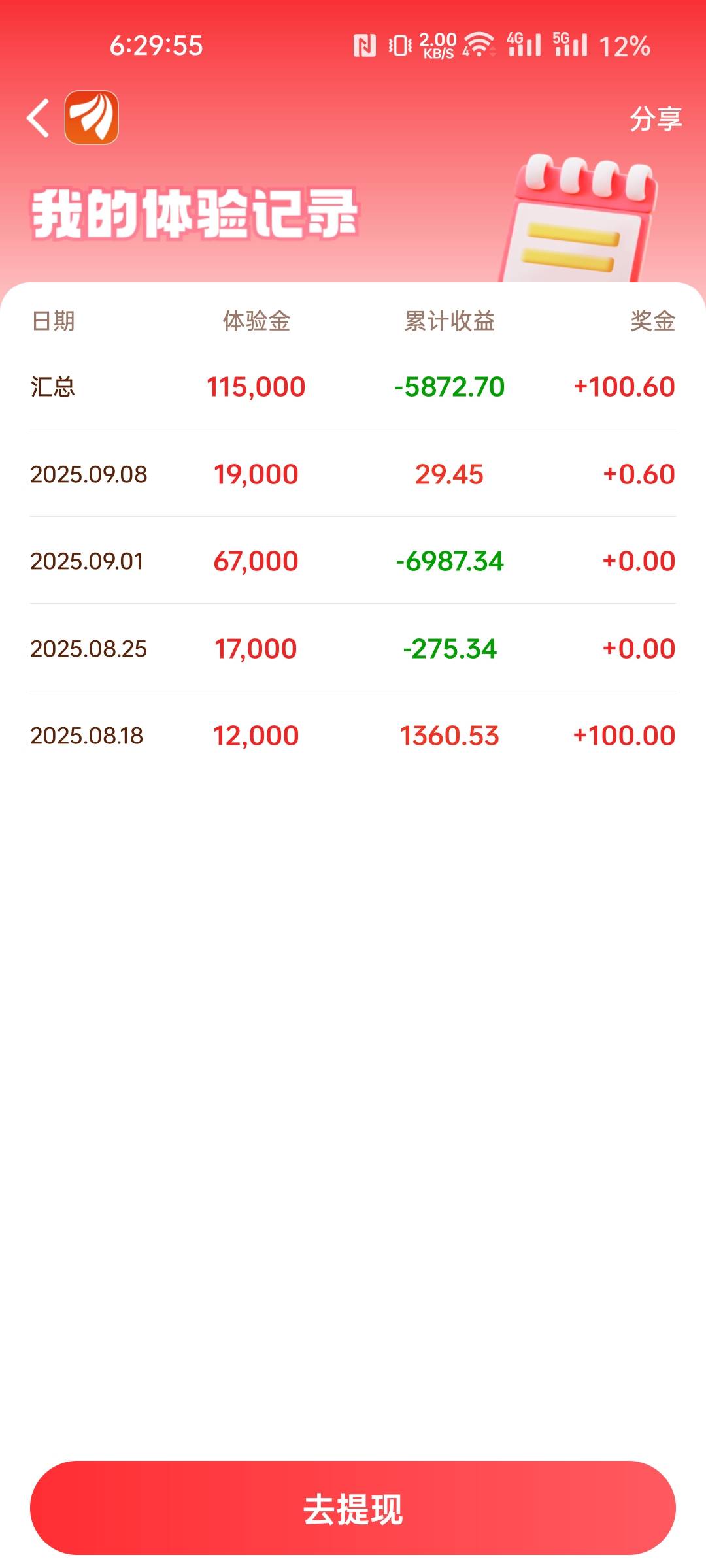The width and height of the screenshot is (706, 1568).
Task: Click the 去提现 withdraw button
Action: click(x=353, y=1508)
